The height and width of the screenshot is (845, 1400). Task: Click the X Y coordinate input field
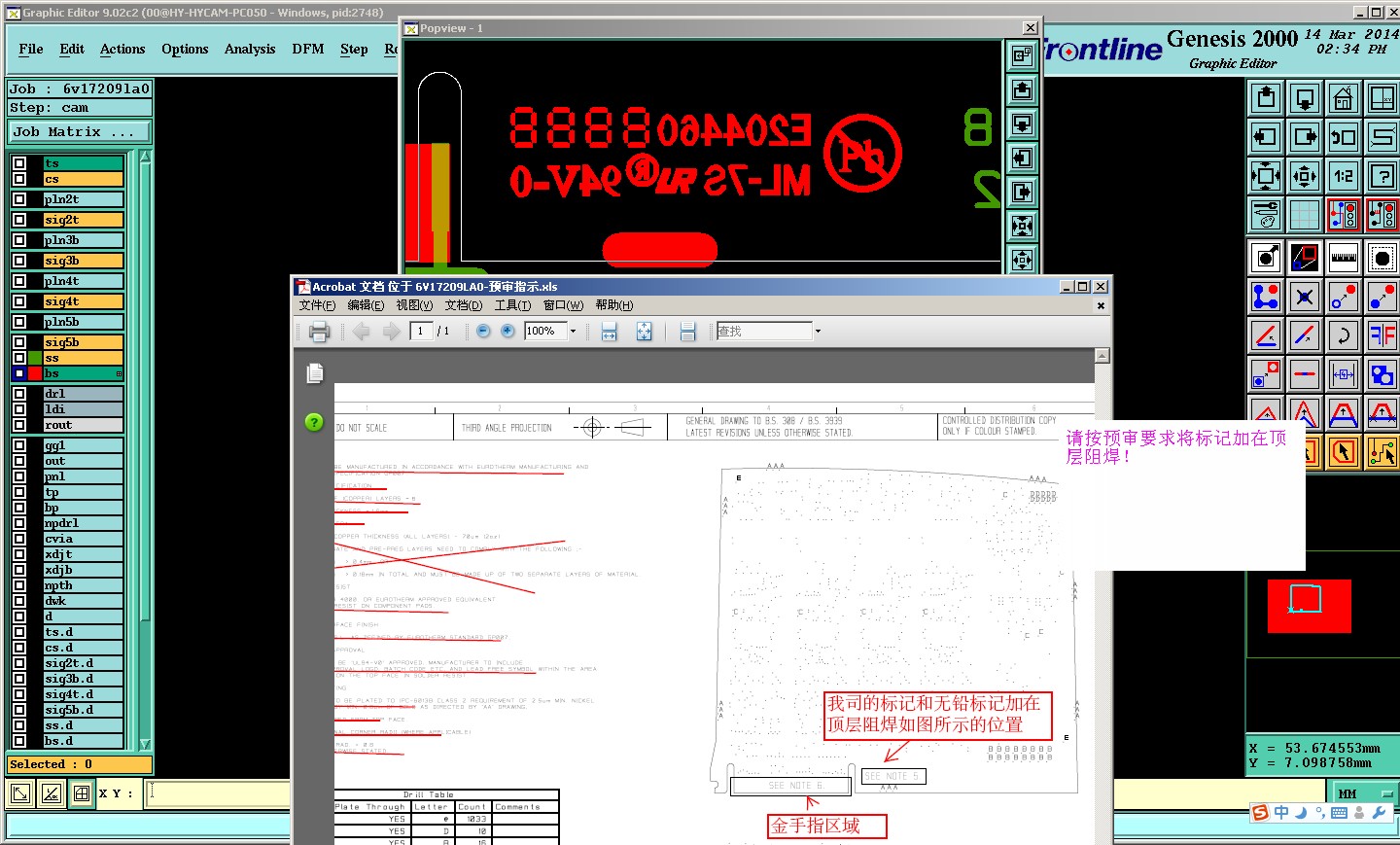(x=218, y=793)
